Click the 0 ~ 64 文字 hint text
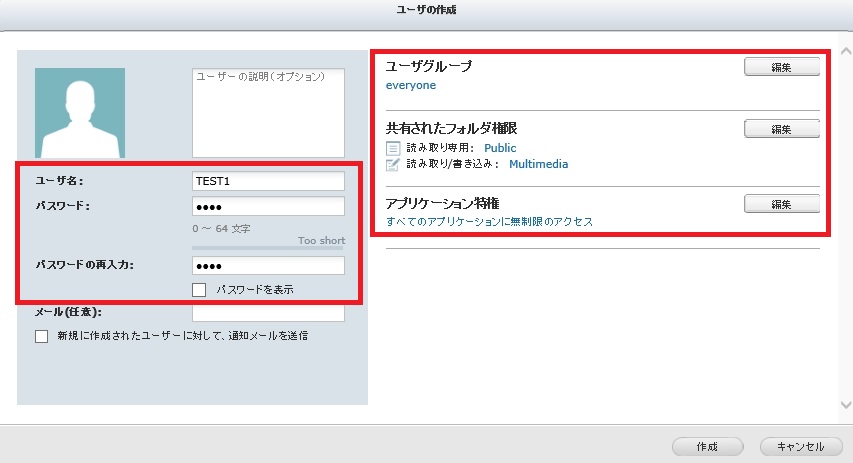 (x=221, y=229)
